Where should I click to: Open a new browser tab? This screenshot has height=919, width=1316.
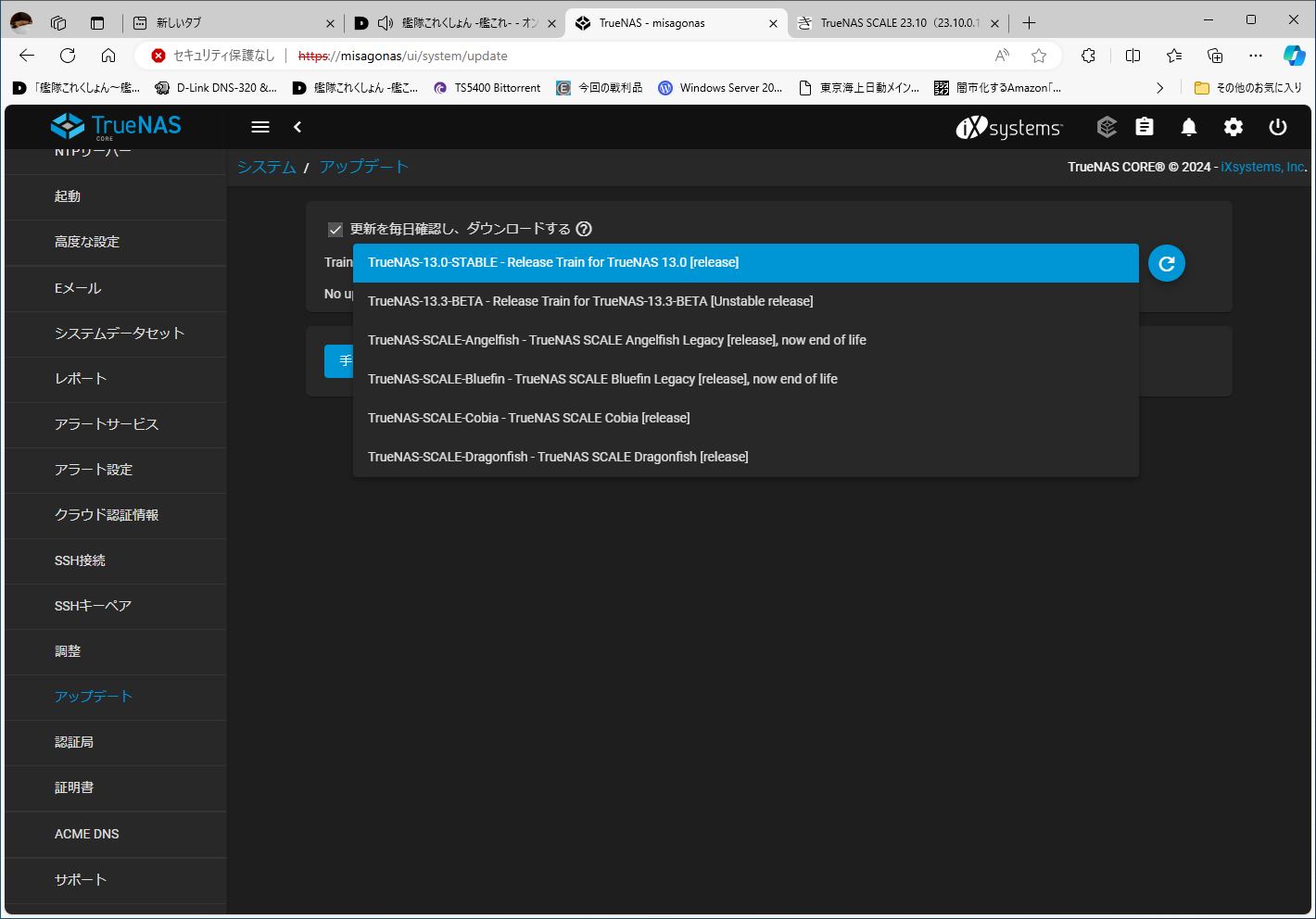1029,23
